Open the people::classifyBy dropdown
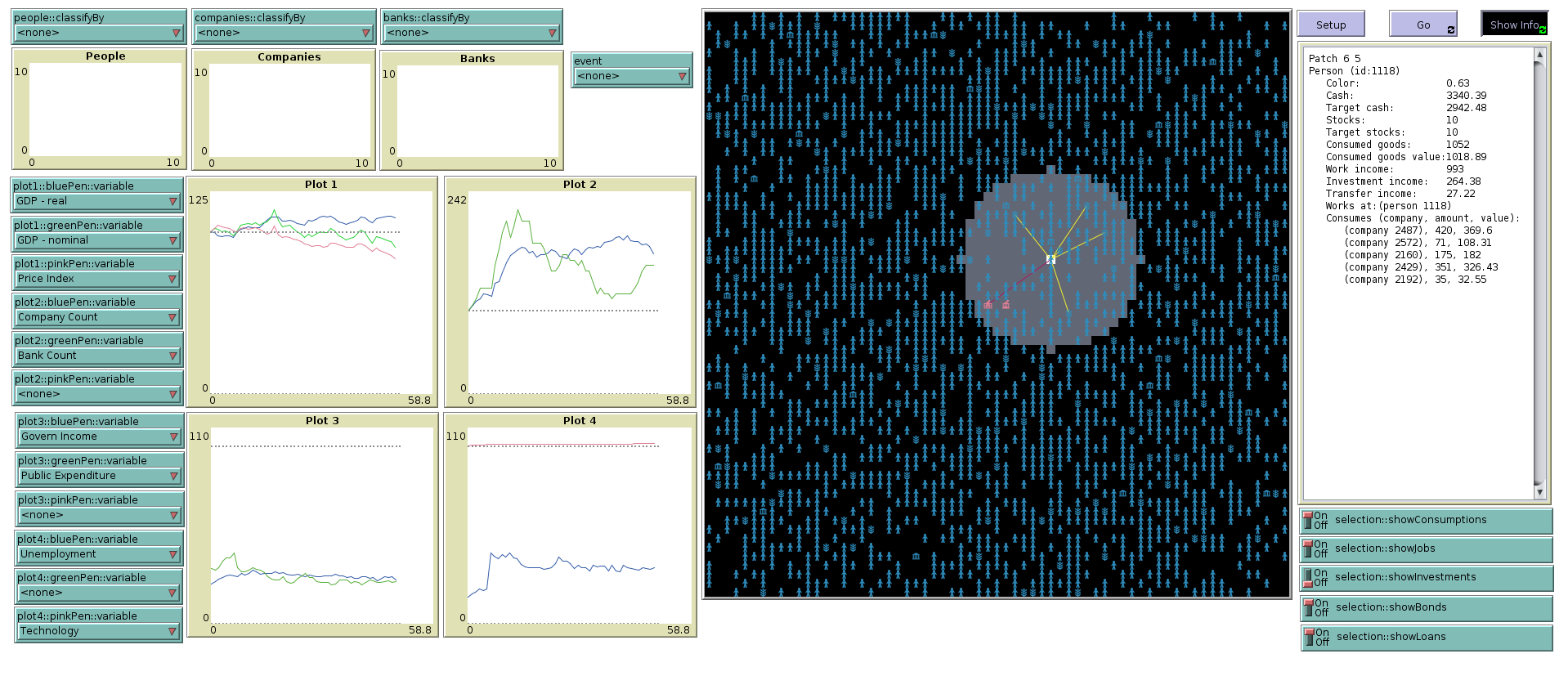 [99, 33]
